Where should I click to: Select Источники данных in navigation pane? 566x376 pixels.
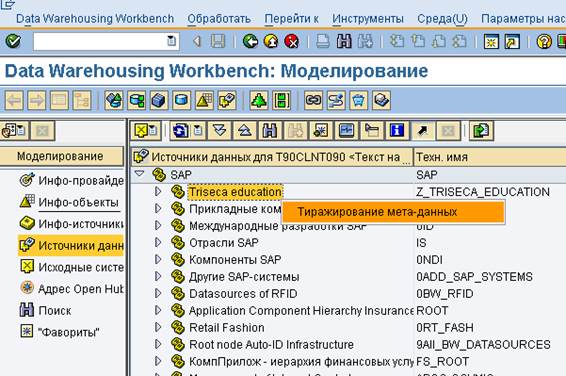click(71, 245)
